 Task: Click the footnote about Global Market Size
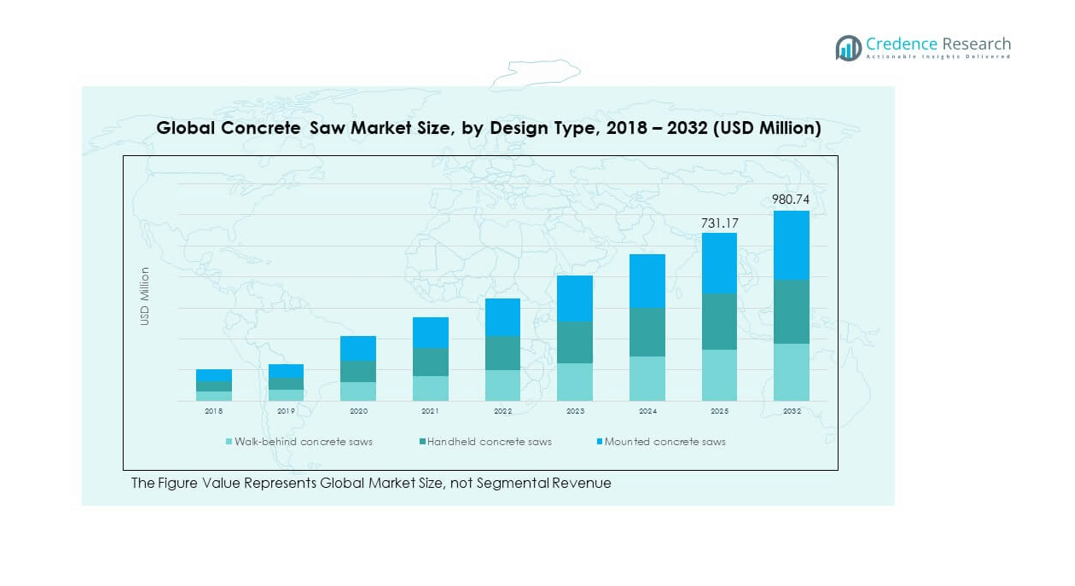pos(371,483)
